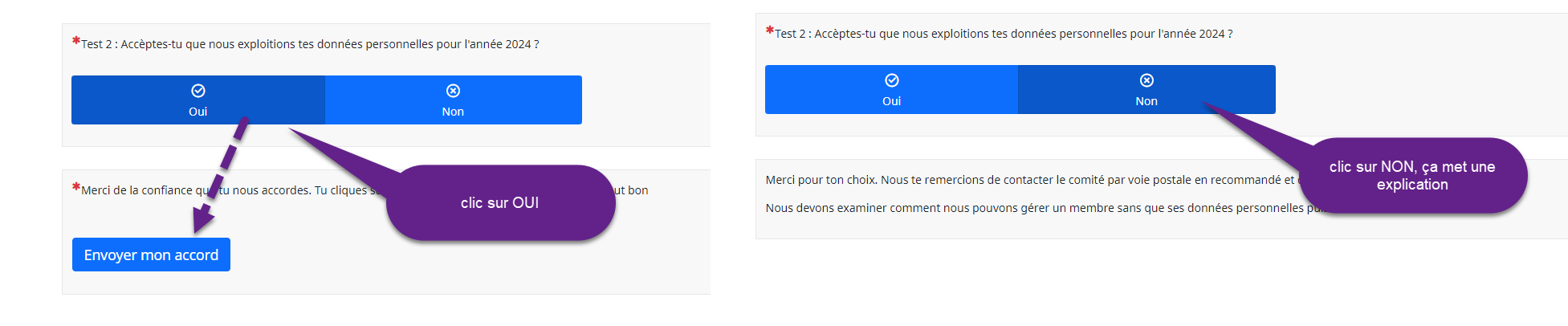This screenshot has width=1568, height=326.
Task: Click the Test 2 question above the selected Non button
Action: tap(1004, 34)
